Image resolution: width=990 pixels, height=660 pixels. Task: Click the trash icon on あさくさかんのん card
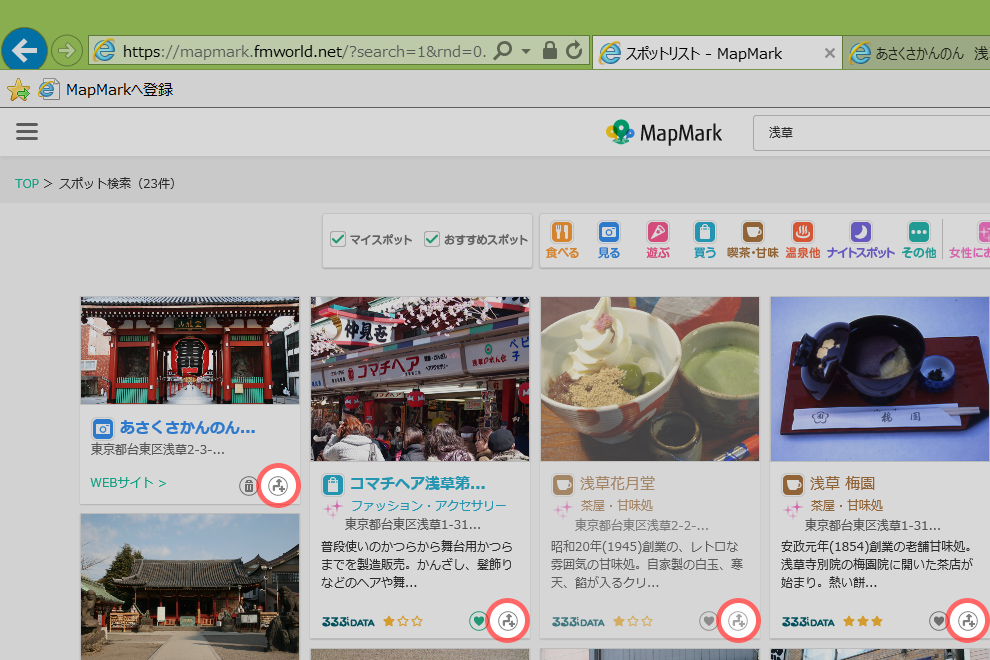248,487
